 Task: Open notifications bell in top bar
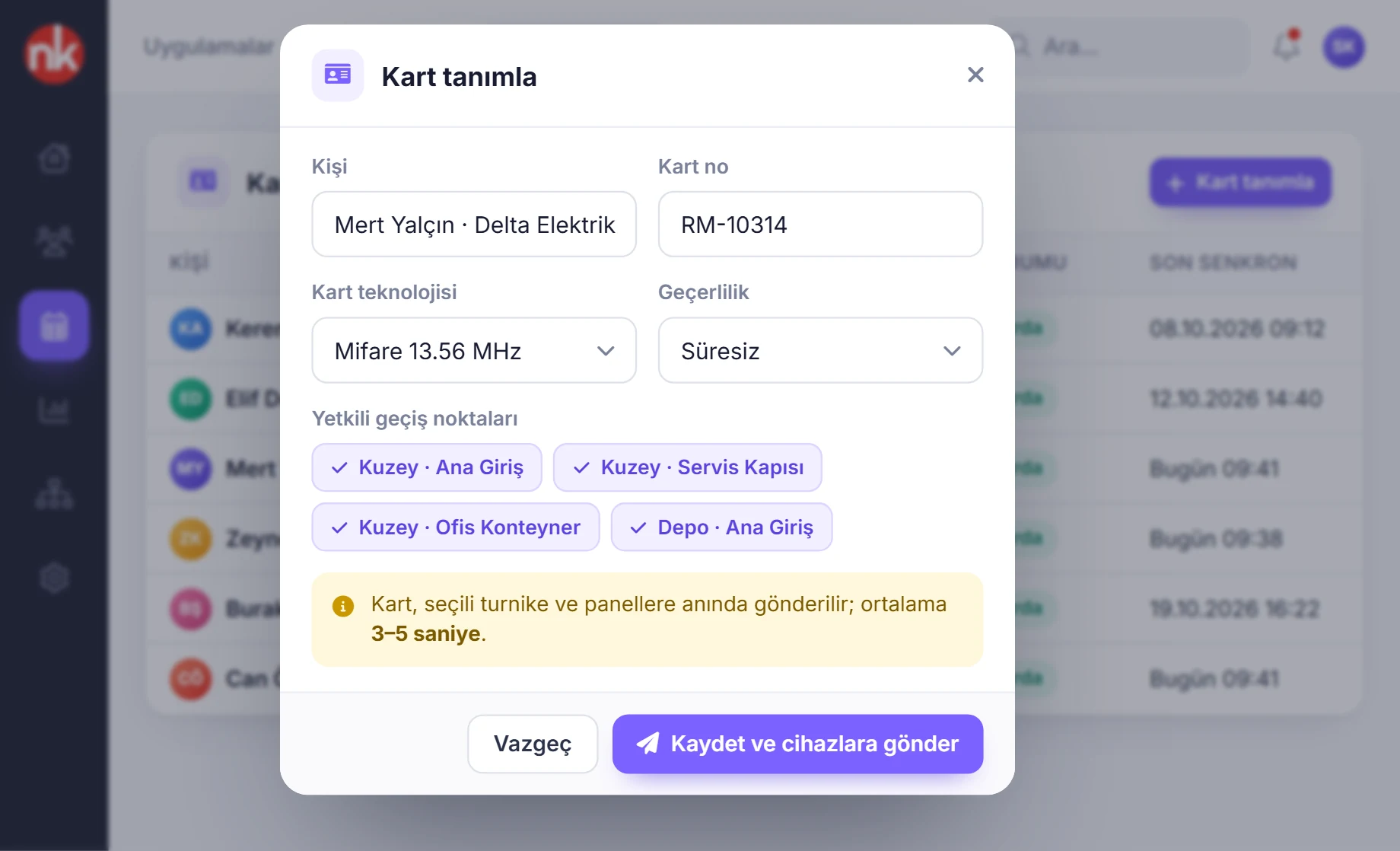pos(1287,46)
